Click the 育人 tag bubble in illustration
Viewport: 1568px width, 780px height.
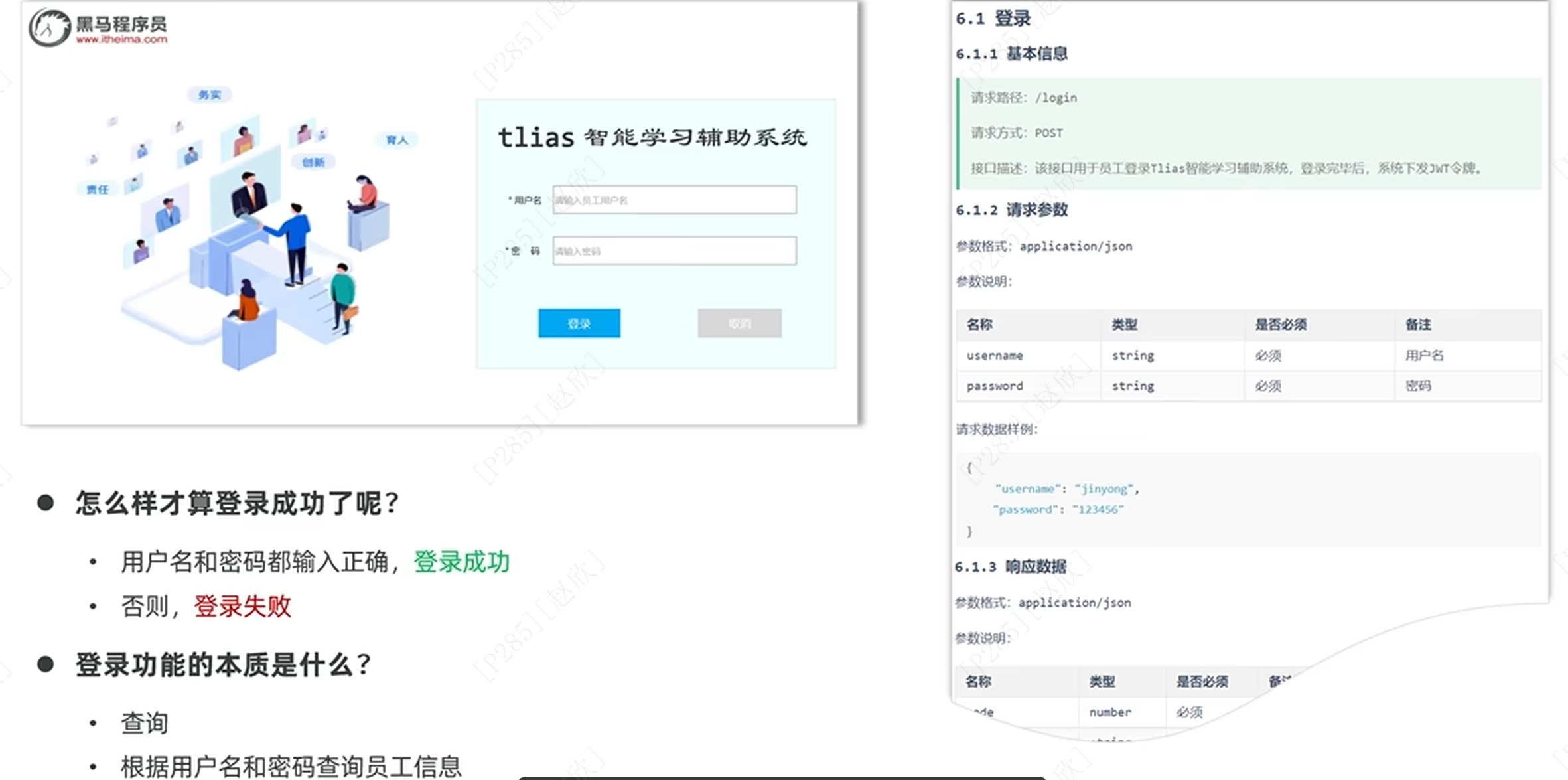click(x=397, y=140)
